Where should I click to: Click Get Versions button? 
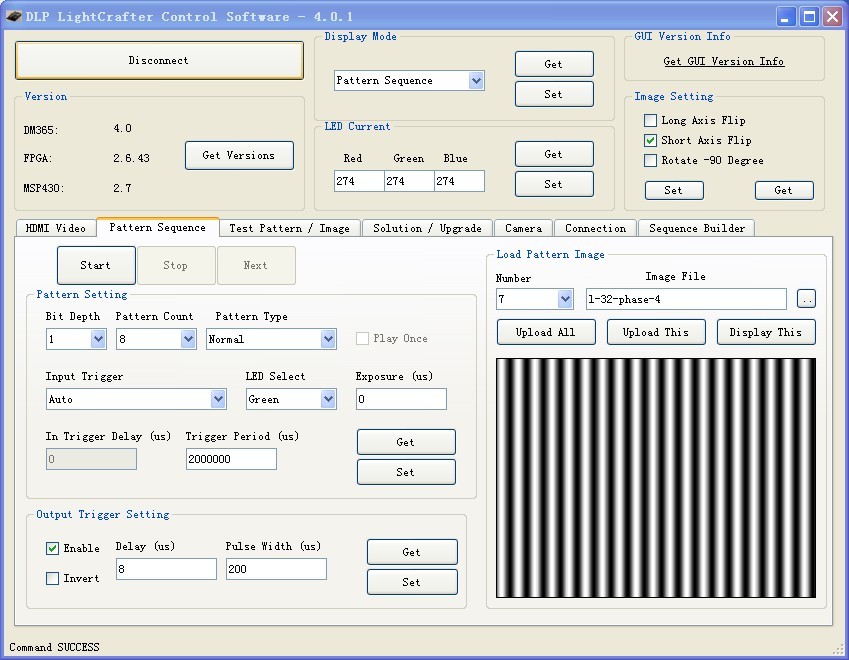(239, 155)
